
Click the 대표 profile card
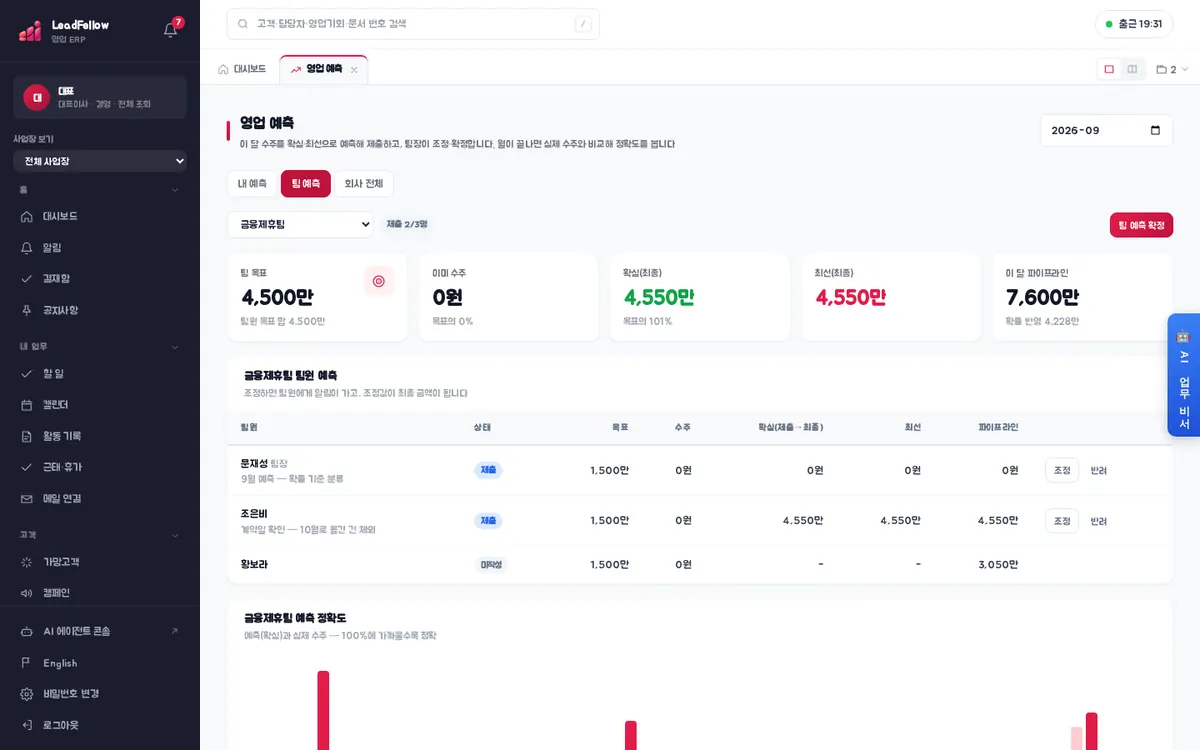pyautogui.click(x=100, y=97)
